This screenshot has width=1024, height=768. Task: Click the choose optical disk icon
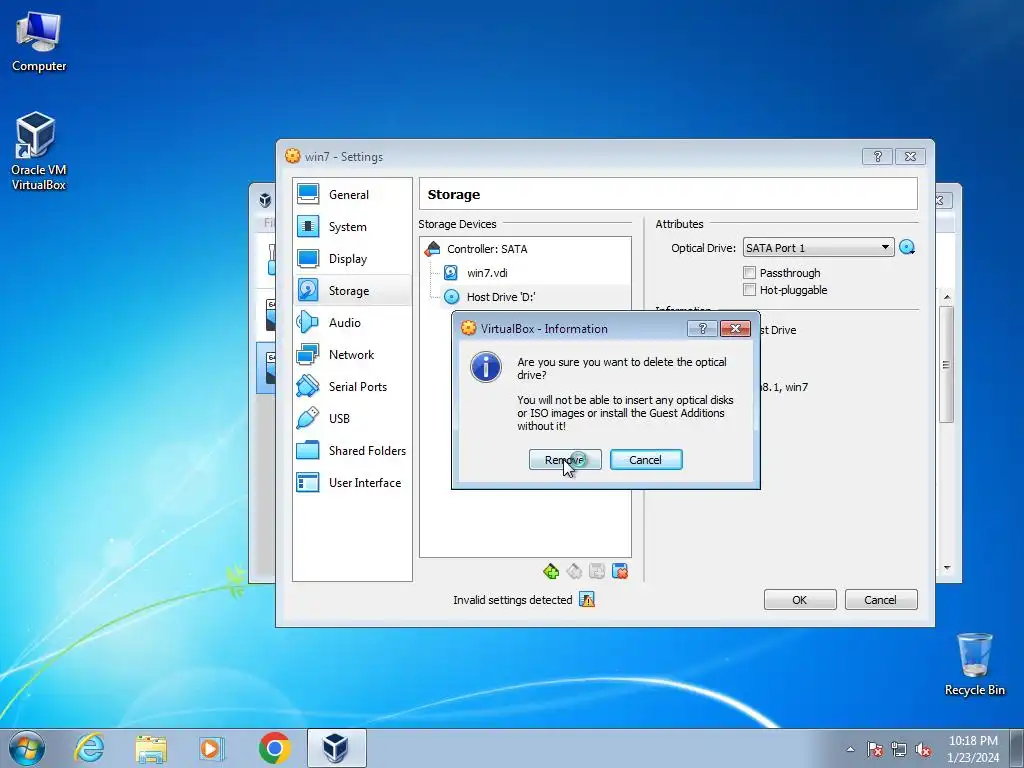click(x=907, y=248)
